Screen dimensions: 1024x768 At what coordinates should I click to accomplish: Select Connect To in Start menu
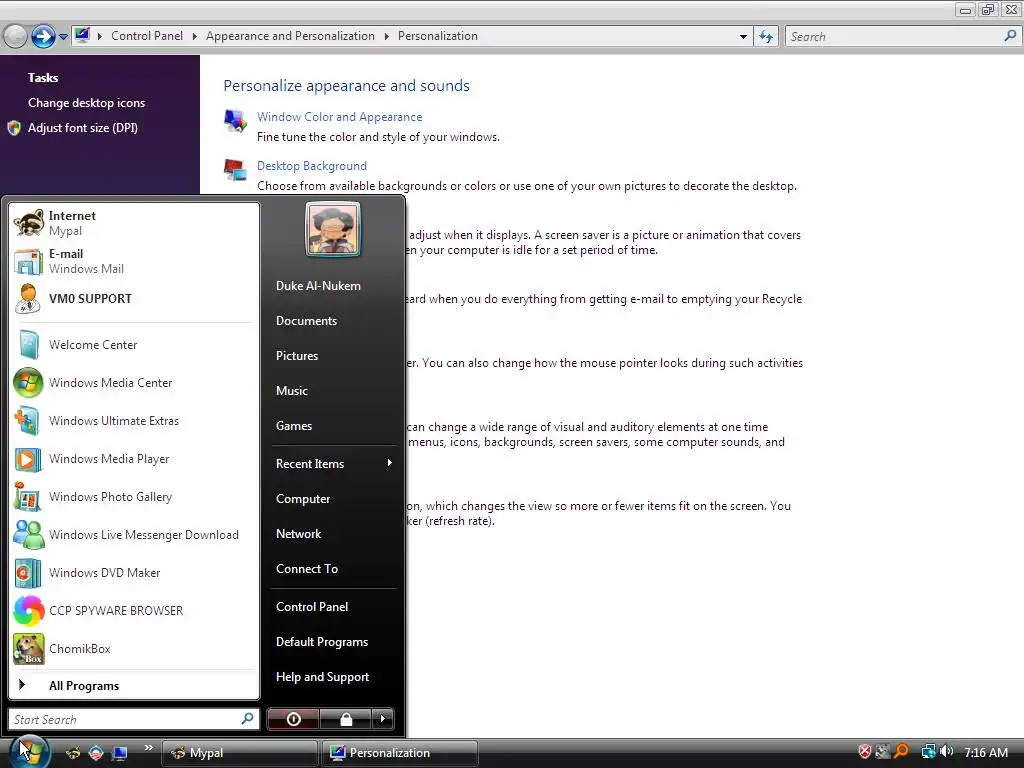(x=333, y=569)
